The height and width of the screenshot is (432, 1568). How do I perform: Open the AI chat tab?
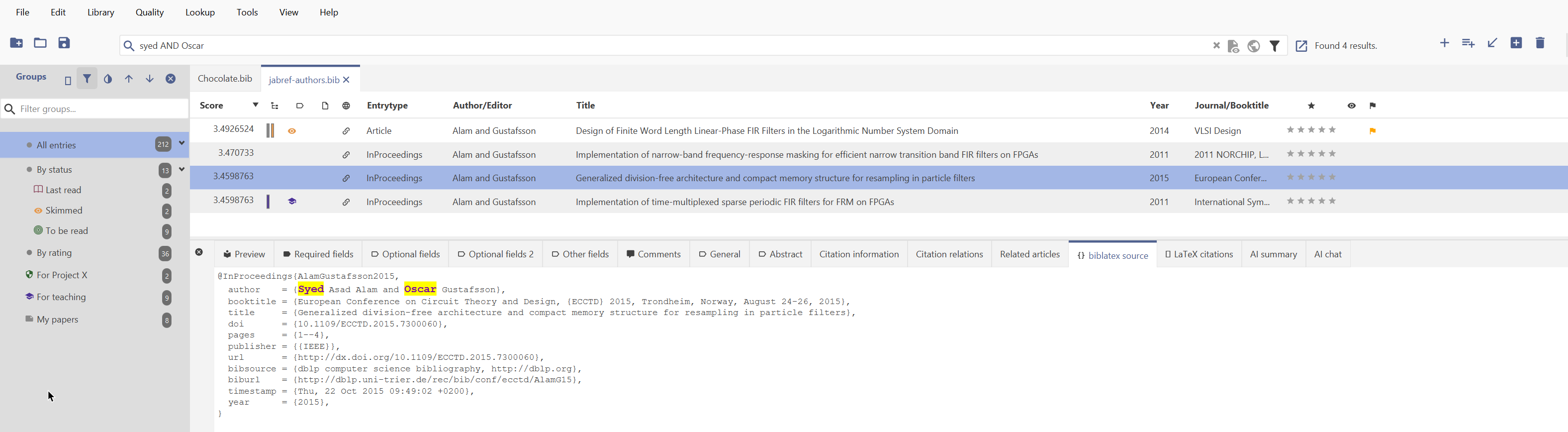1328,254
